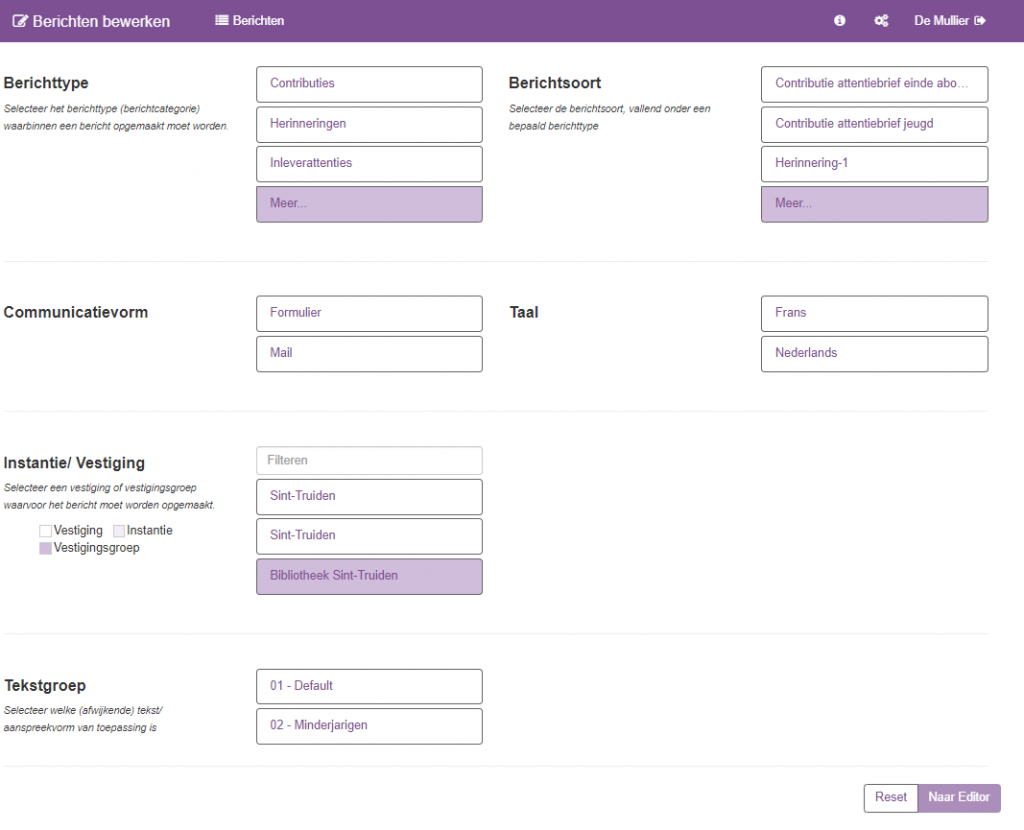Select Contributie attentiebrief jeugd
The width and height of the screenshot is (1024, 830).
pos(874,124)
